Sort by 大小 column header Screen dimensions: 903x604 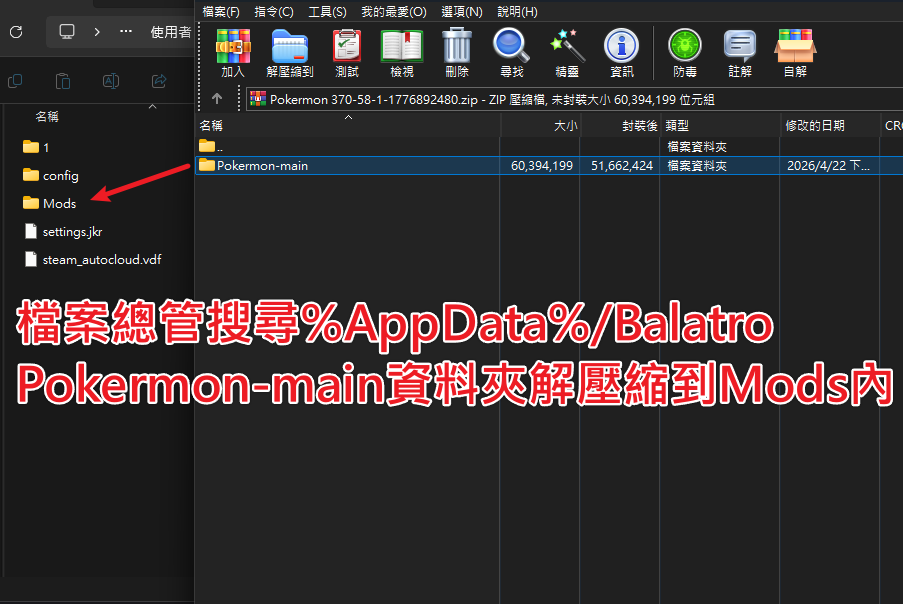pyautogui.click(x=540, y=126)
